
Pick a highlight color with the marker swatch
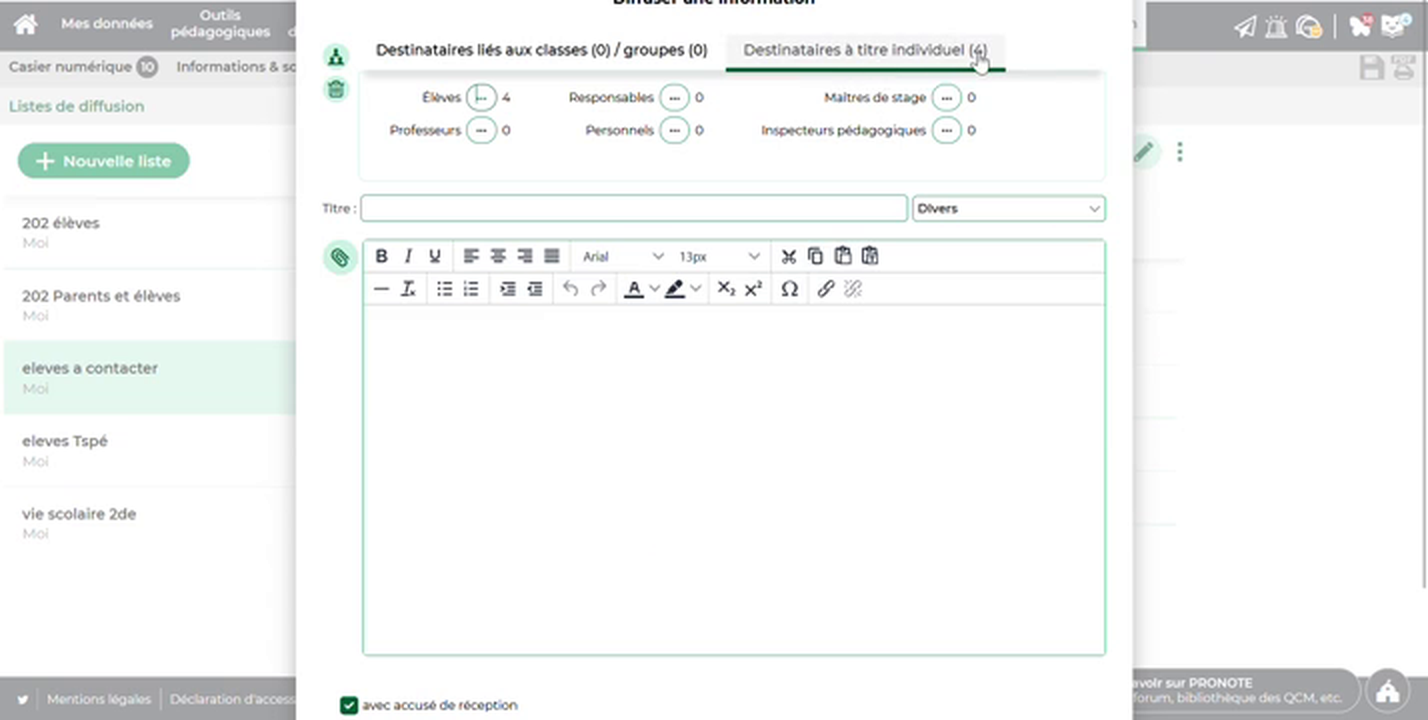coord(675,289)
